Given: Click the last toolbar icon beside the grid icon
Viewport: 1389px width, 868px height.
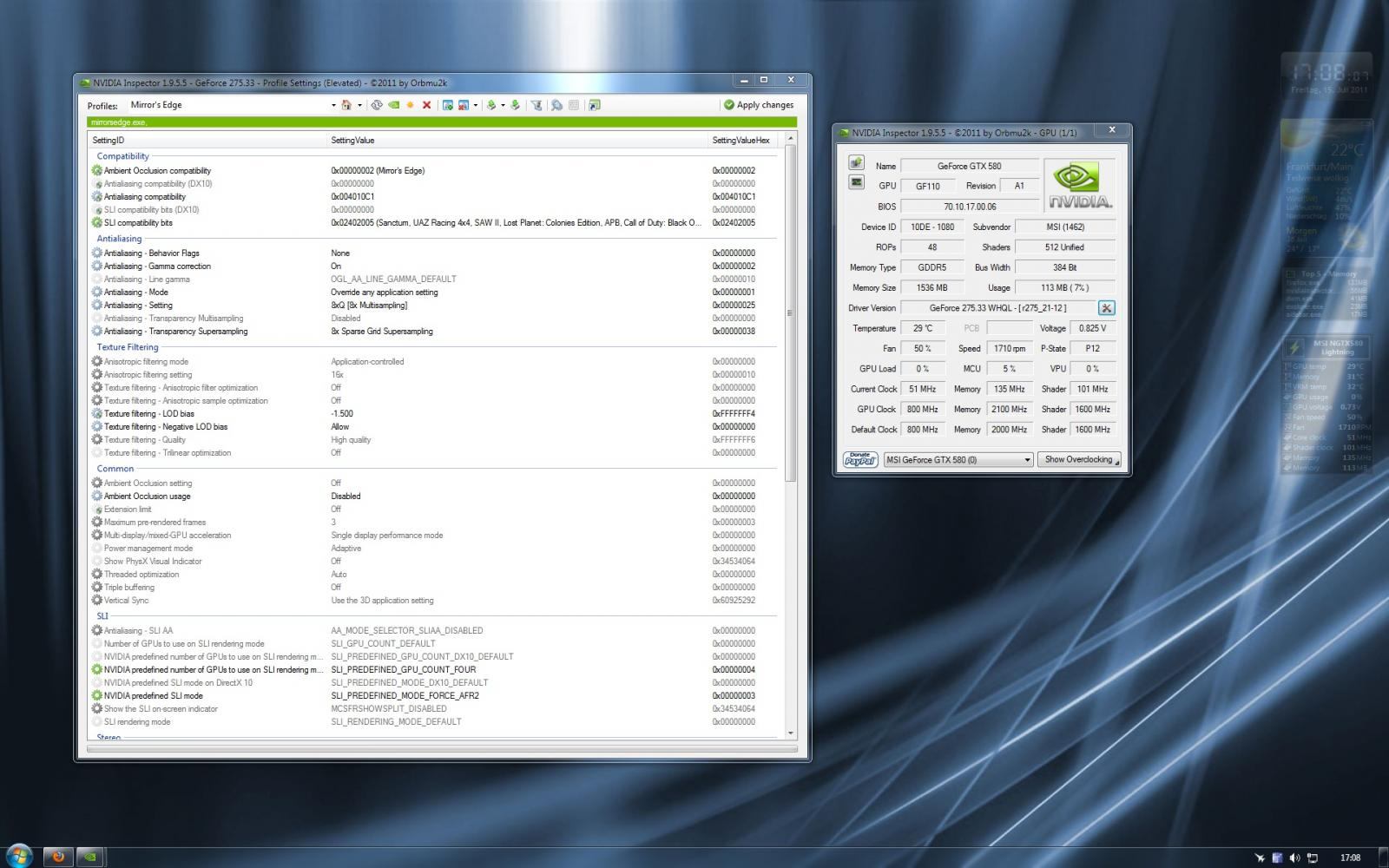Looking at the screenshot, I should pyautogui.click(x=595, y=105).
